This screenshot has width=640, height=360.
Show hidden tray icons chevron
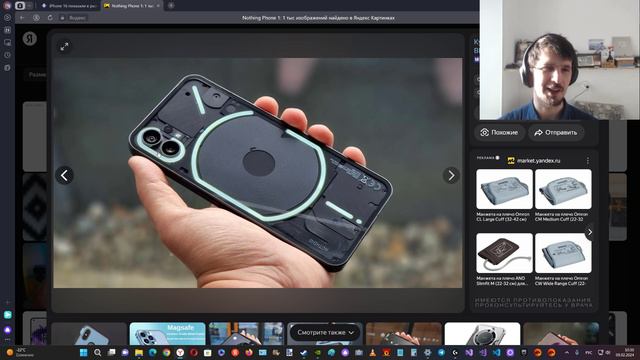point(567,353)
